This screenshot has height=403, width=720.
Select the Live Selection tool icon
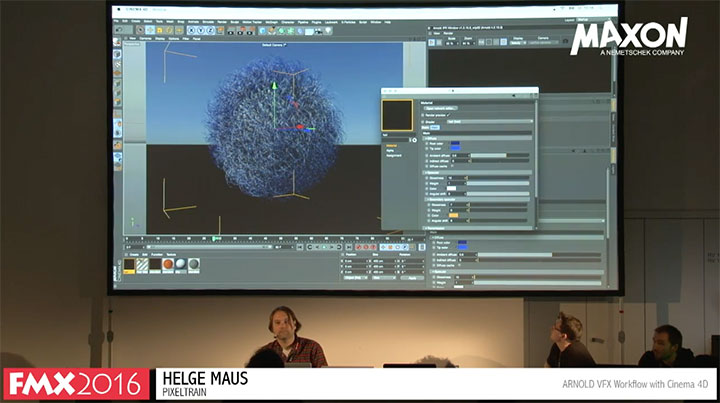(x=140, y=31)
